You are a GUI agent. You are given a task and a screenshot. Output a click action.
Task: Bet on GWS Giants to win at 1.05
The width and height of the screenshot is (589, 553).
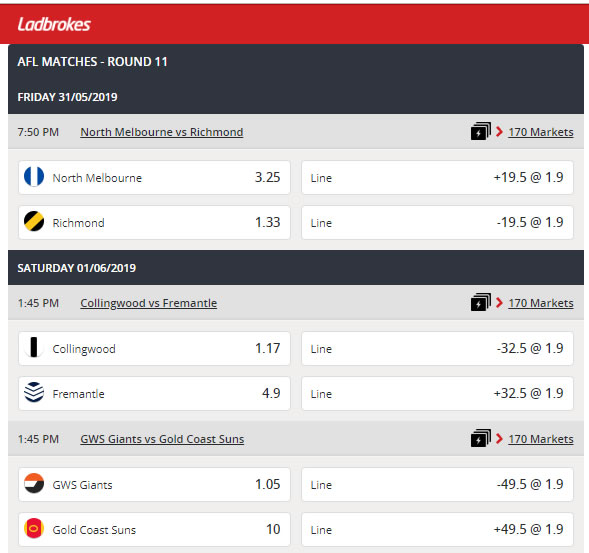[154, 484]
